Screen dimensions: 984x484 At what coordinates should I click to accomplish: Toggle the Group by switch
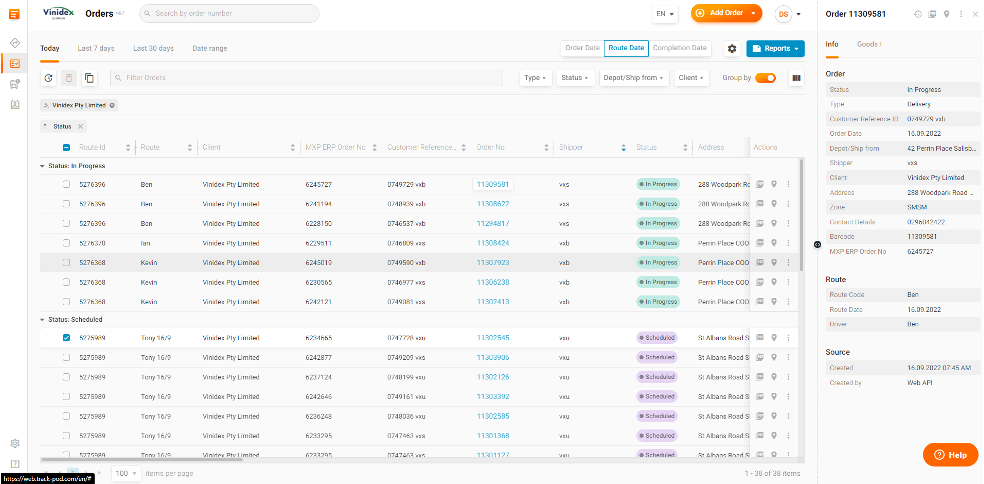click(x=765, y=78)
